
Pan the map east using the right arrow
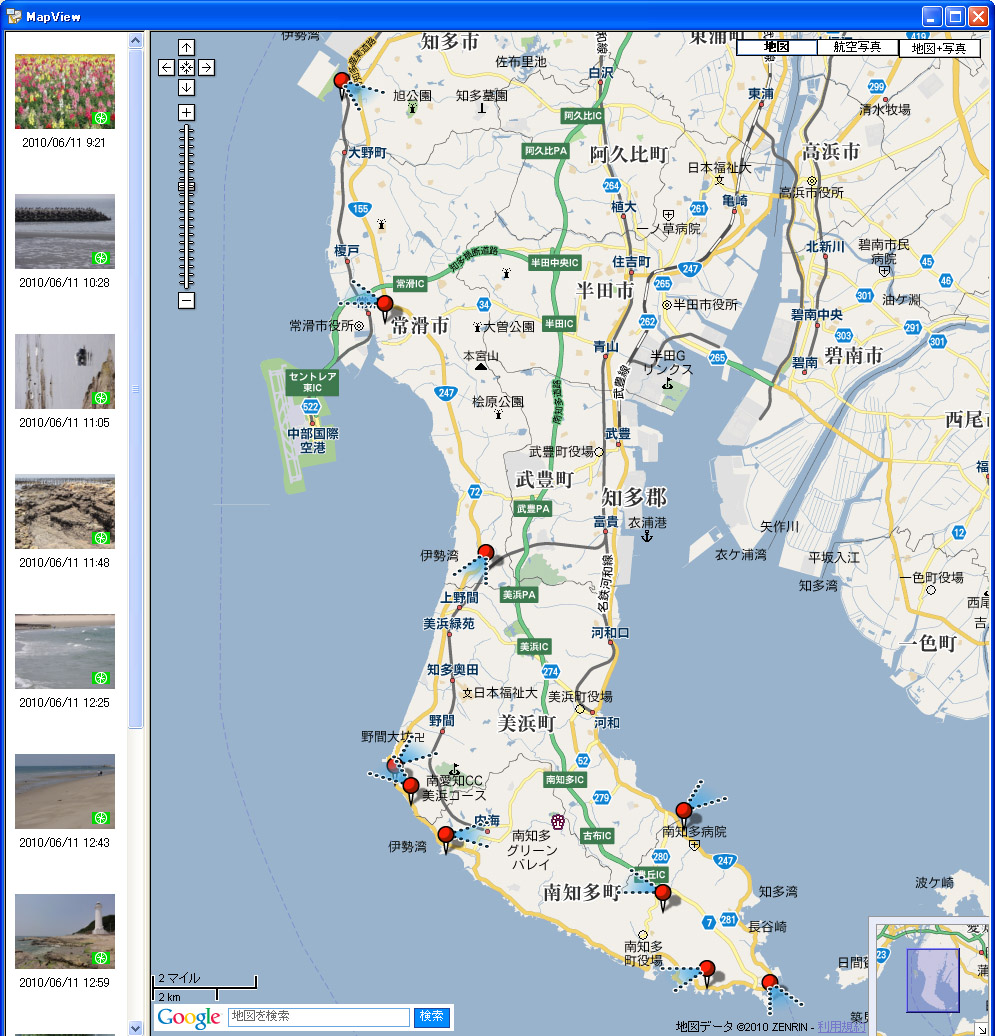tap(205, 67)
